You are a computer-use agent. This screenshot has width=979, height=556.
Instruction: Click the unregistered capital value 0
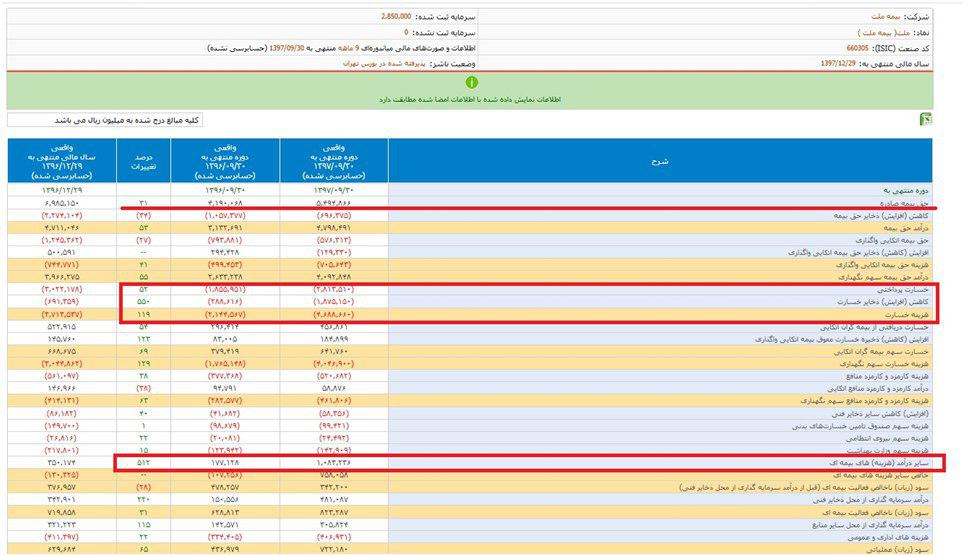coord(406,32)
